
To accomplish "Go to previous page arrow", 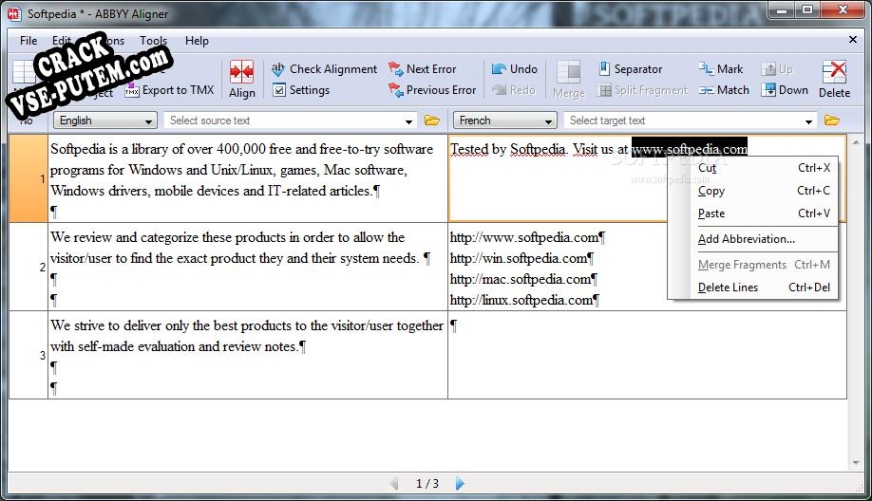I will pyautogui.click(x=394, y=483).
